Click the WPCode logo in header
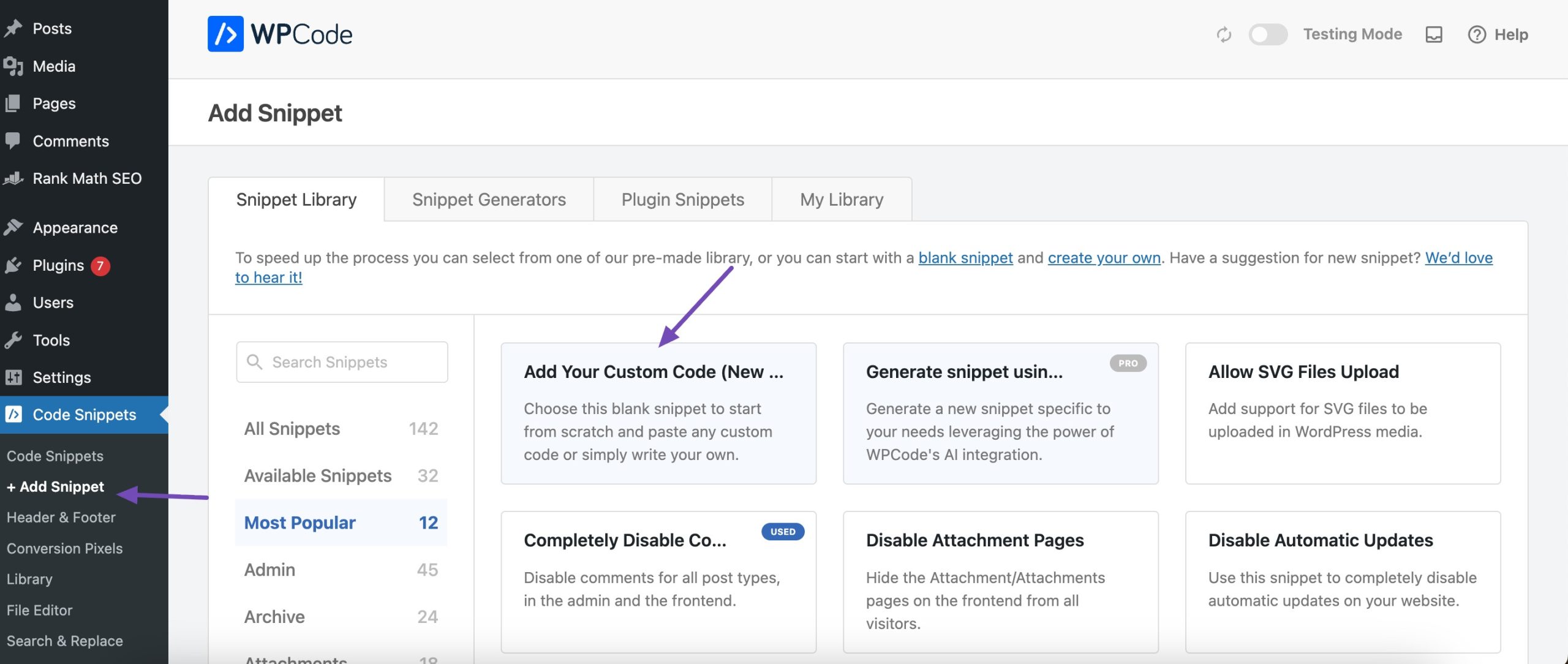 pyautogui.click(x=280, y=34)
